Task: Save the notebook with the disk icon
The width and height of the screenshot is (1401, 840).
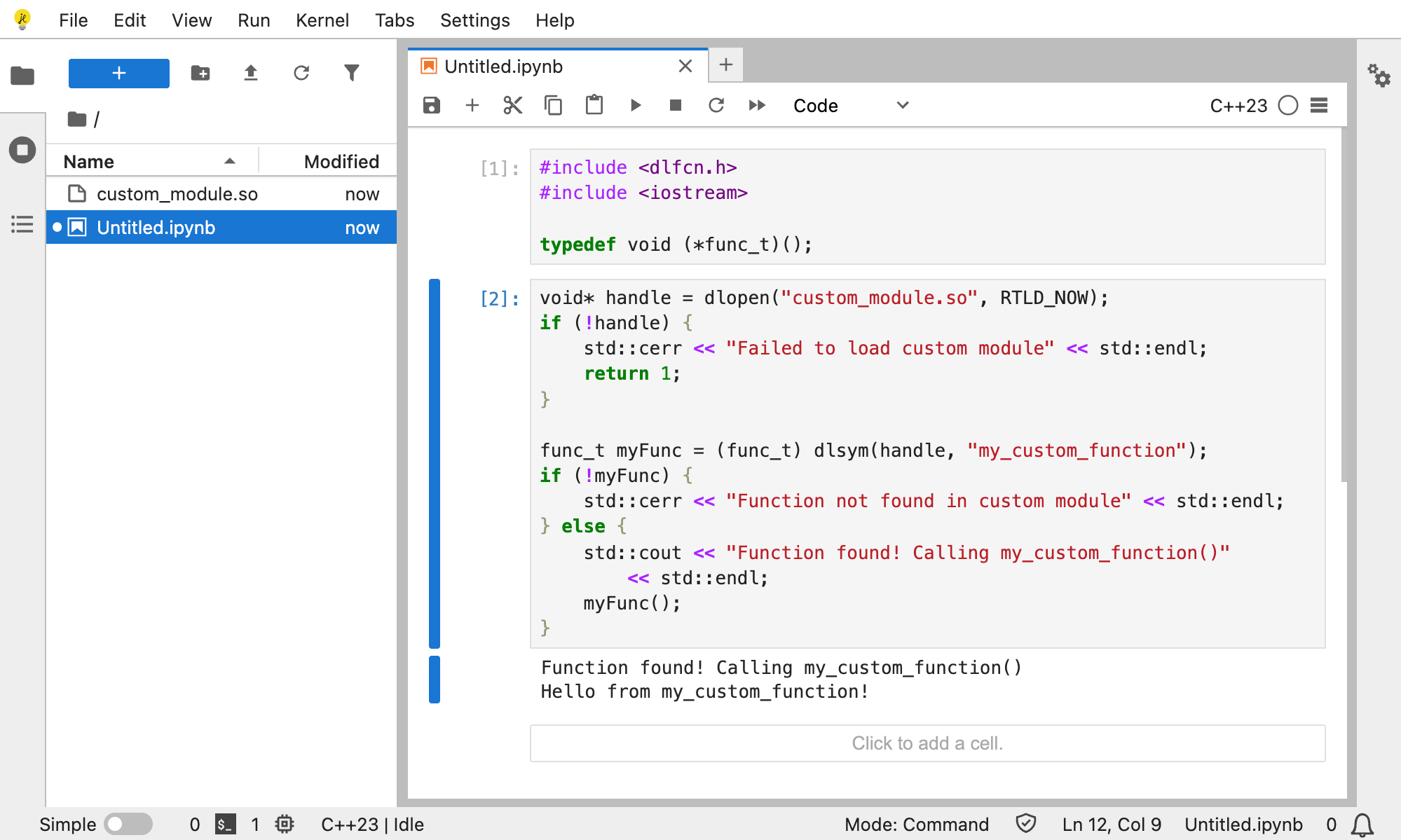Action: click(432, 105)
